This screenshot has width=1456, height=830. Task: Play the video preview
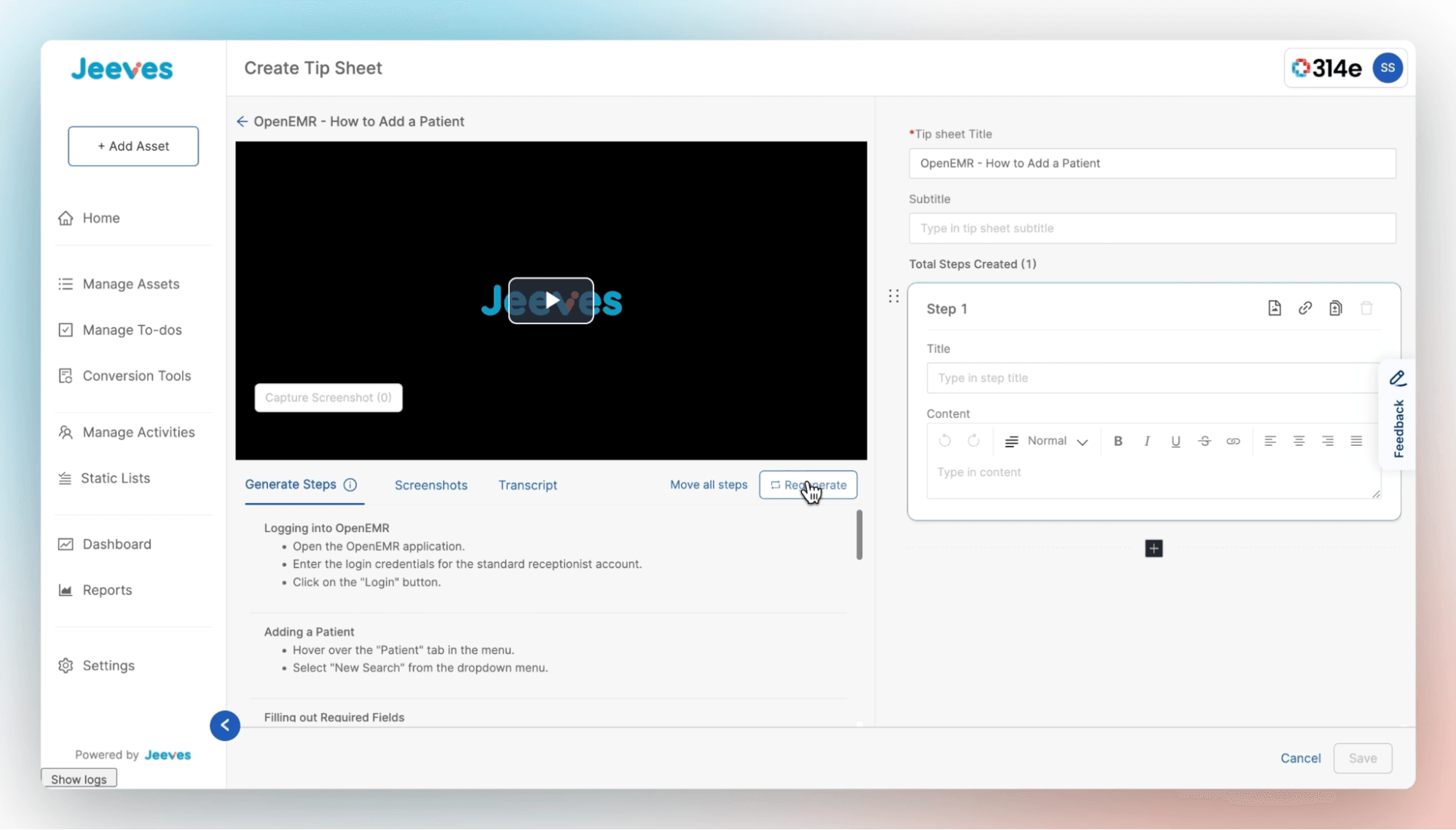point(551,301)
